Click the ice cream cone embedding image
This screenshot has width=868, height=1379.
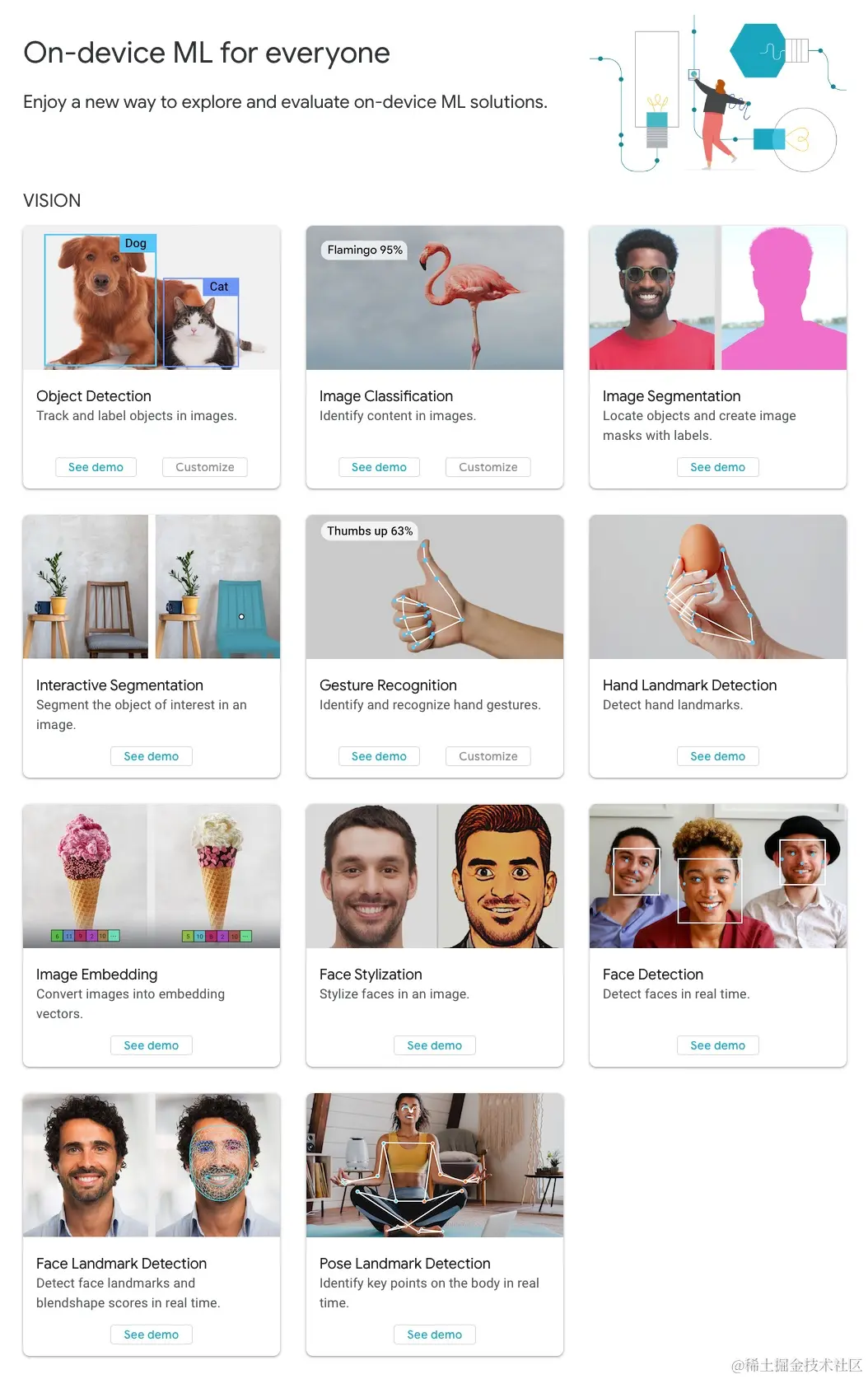(x=152, y=876)
